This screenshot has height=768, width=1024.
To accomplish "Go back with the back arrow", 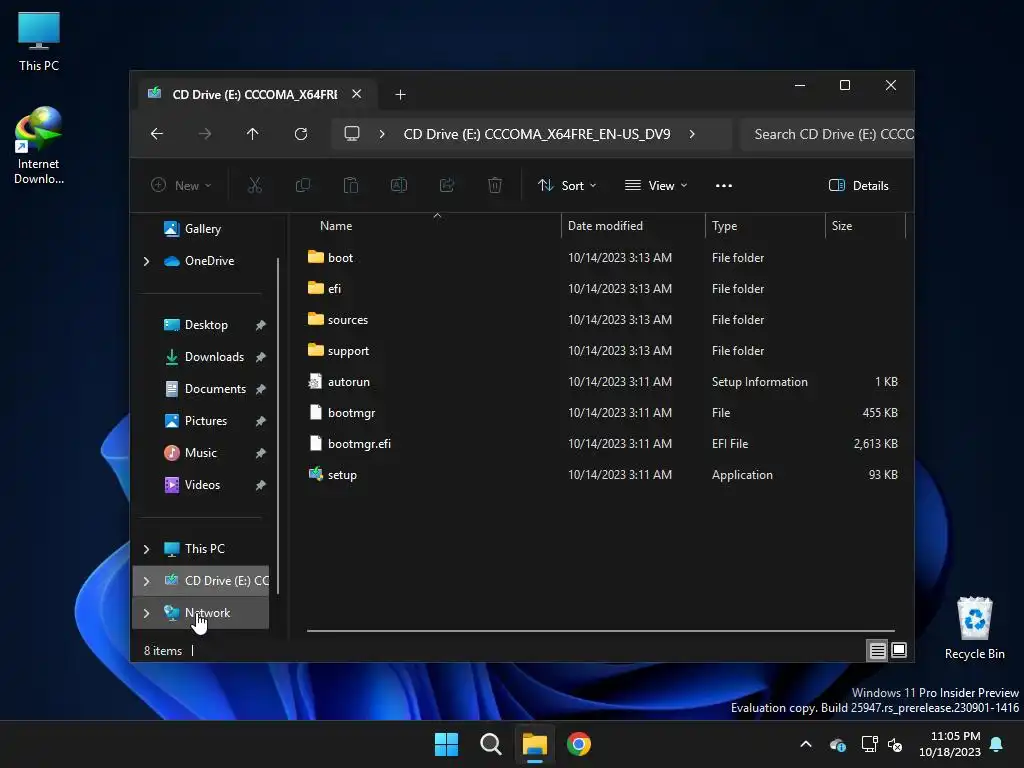I will tap(157, 134).
